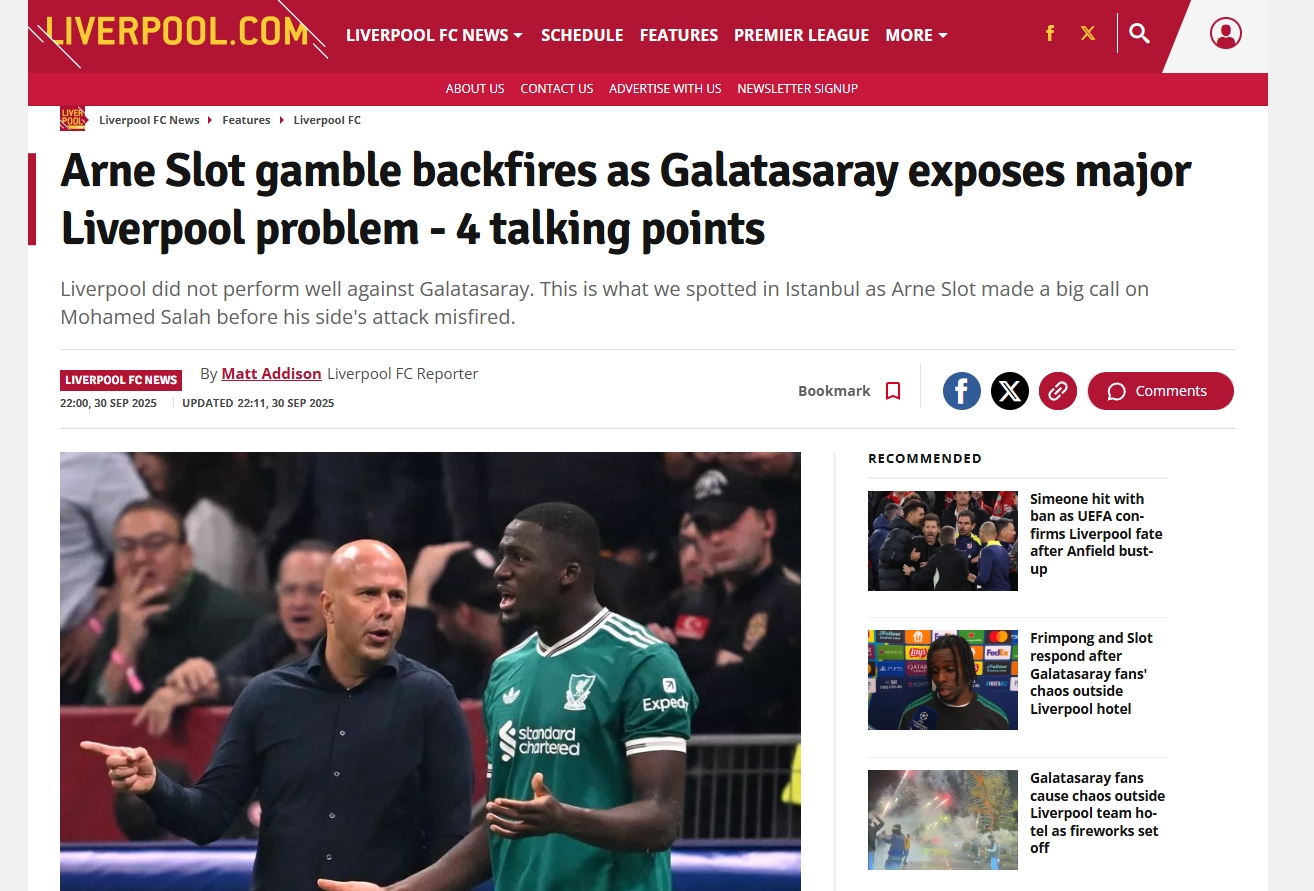Open Simeone ban recommended story thumbnail

[943, 541]
